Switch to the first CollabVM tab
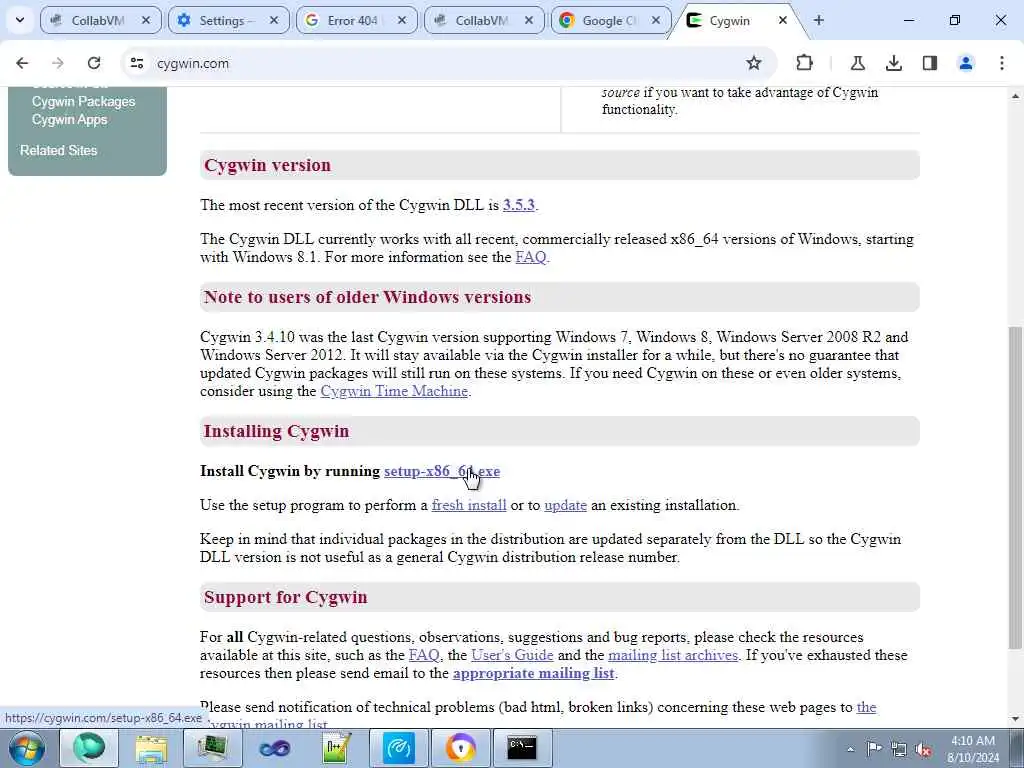The height and width of the screenshot is (768, 1024). [99, 20]
